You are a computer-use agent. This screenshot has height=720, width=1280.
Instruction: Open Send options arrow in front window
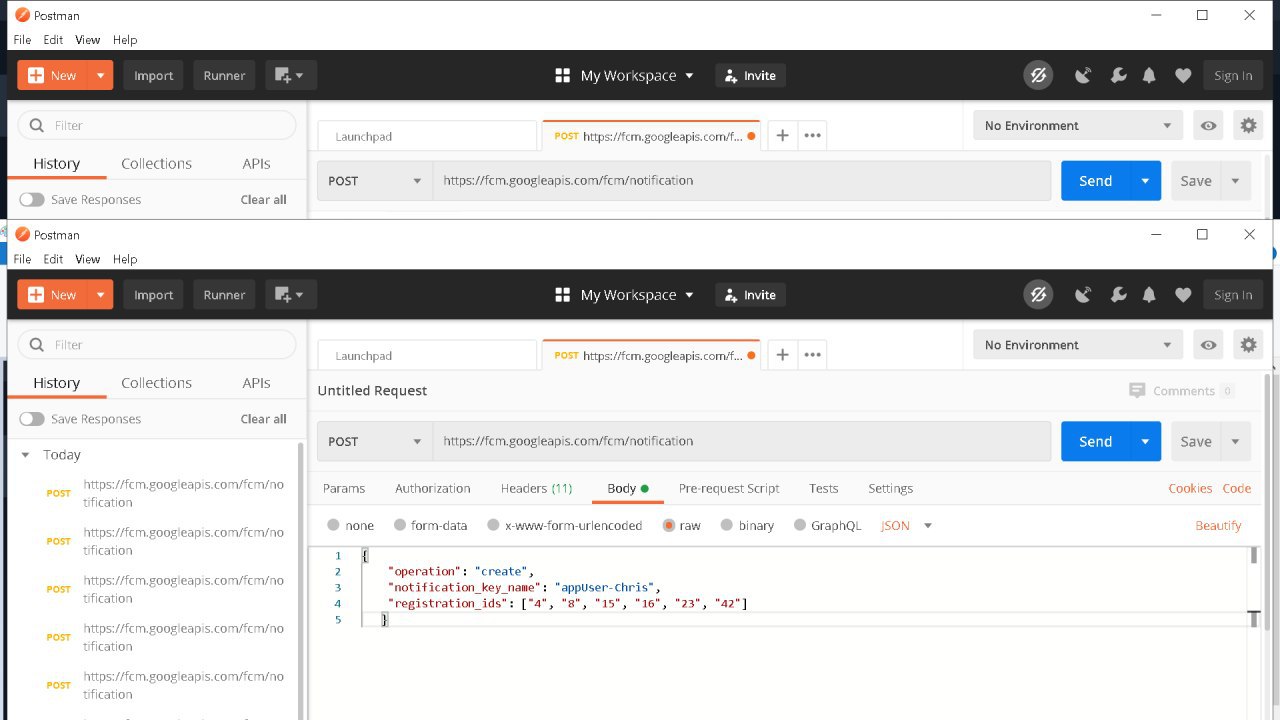1146,441
